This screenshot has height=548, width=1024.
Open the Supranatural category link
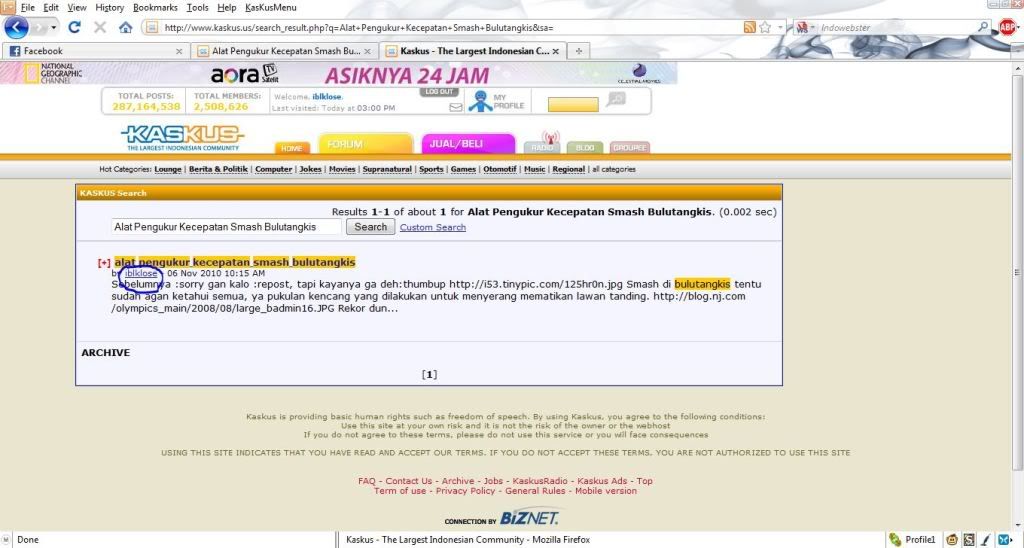click(387, 169)
